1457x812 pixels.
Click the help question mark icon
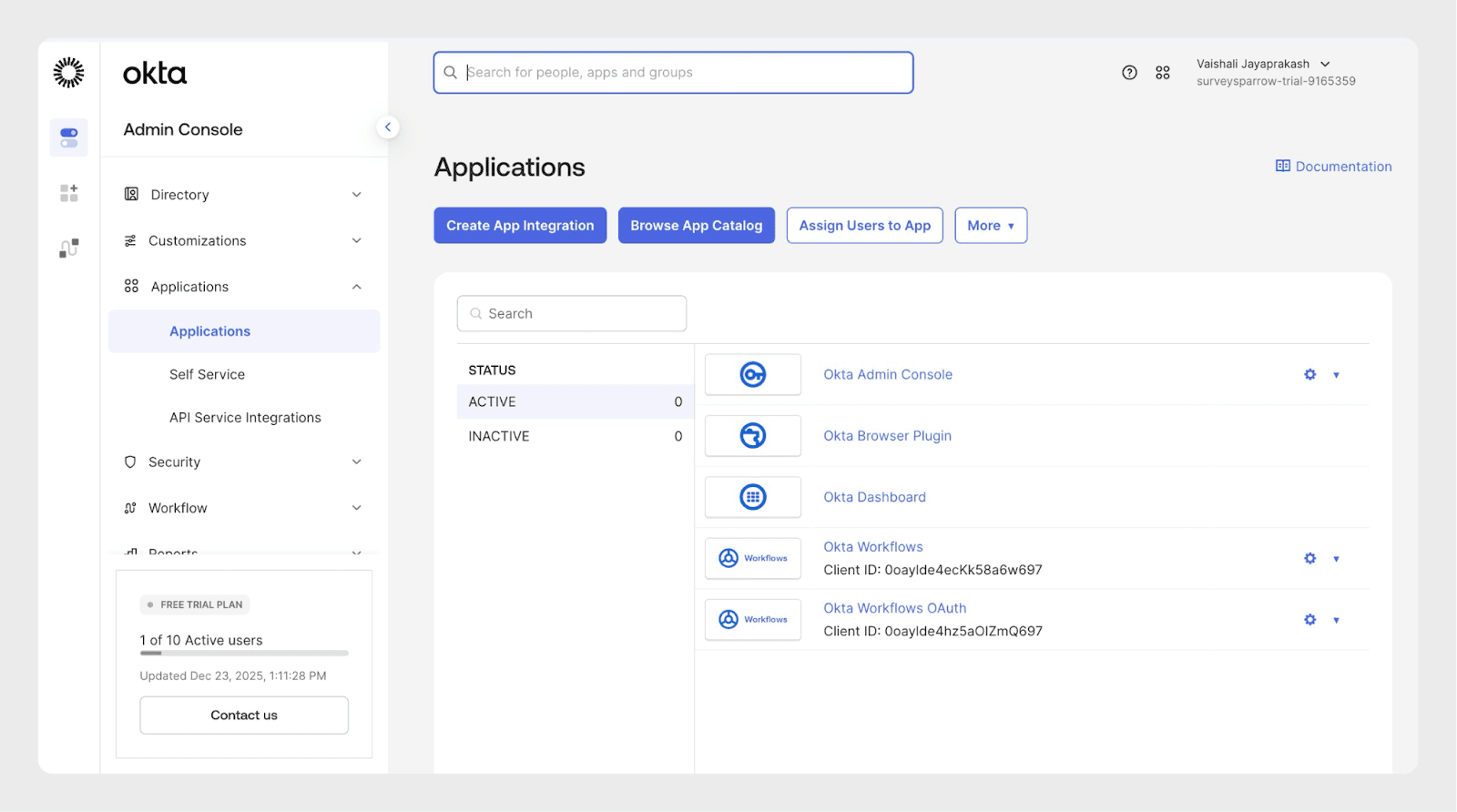point(1129,73)
